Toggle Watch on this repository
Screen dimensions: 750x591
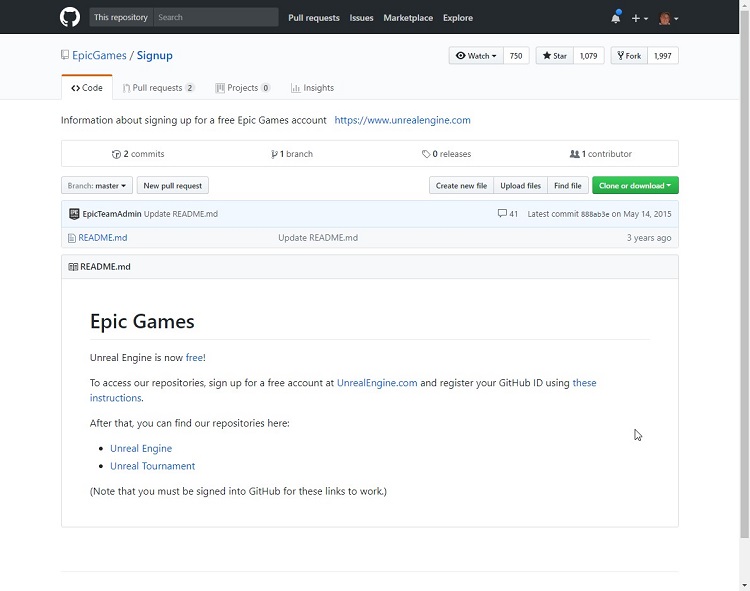click(476, 56)
